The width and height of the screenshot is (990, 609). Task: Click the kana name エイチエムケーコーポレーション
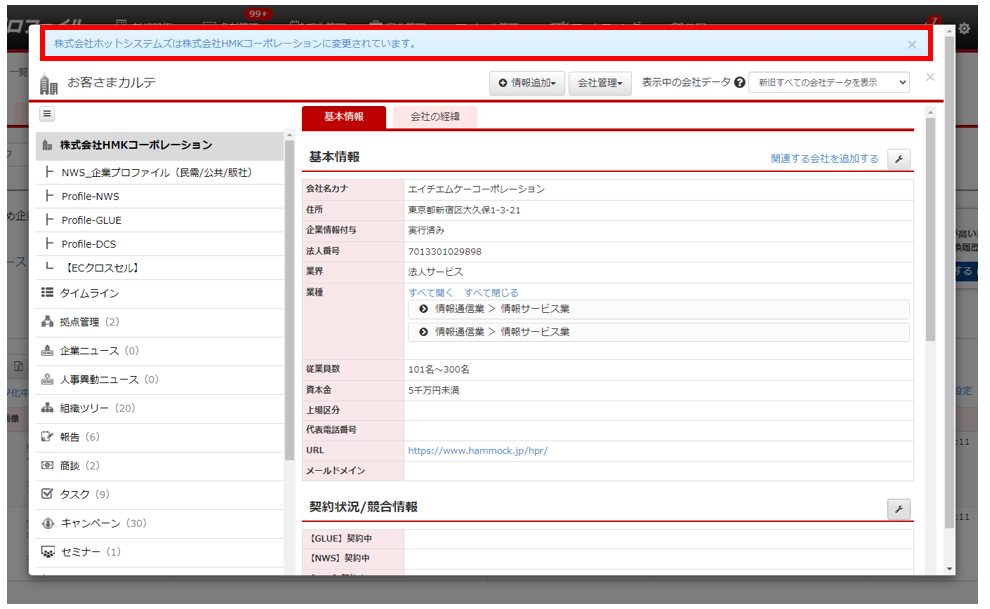[476, 189]
